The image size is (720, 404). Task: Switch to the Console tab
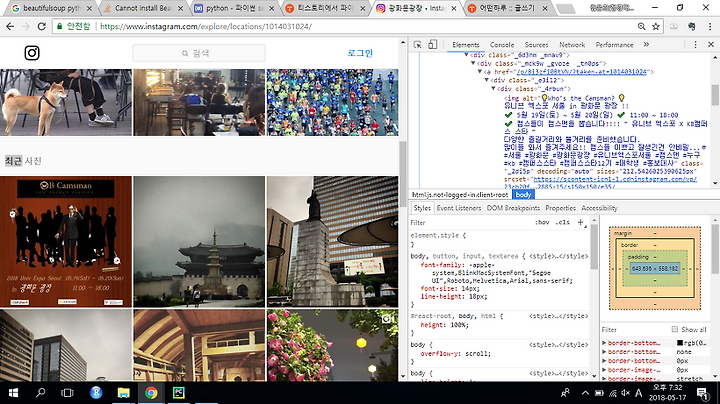[502, 45]
